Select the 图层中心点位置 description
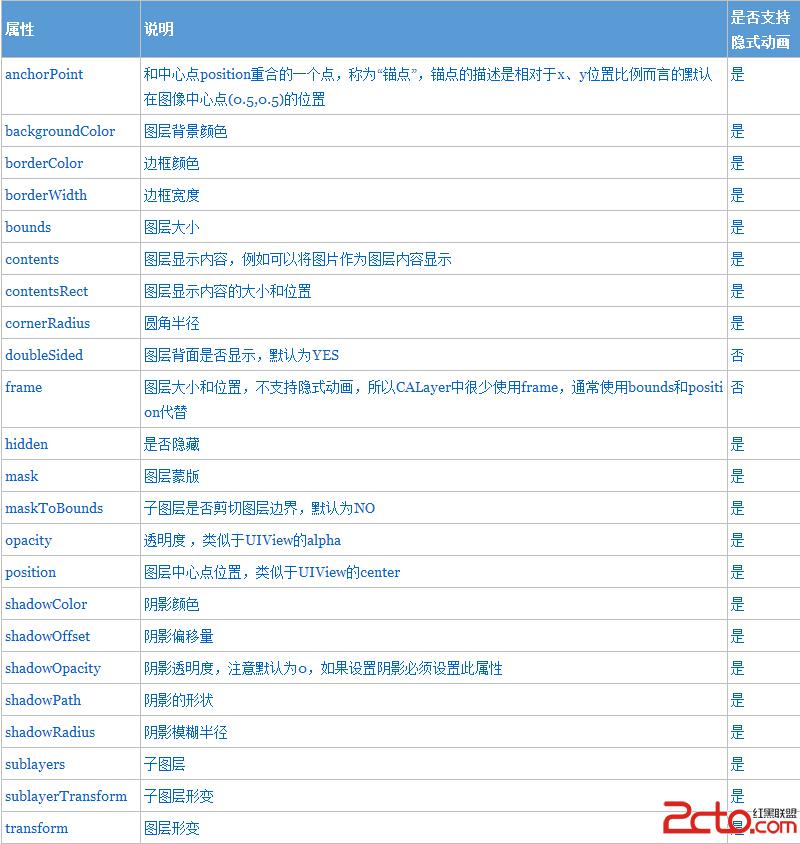This screenshot has width=800, height=844. click(x=272, y=572)
